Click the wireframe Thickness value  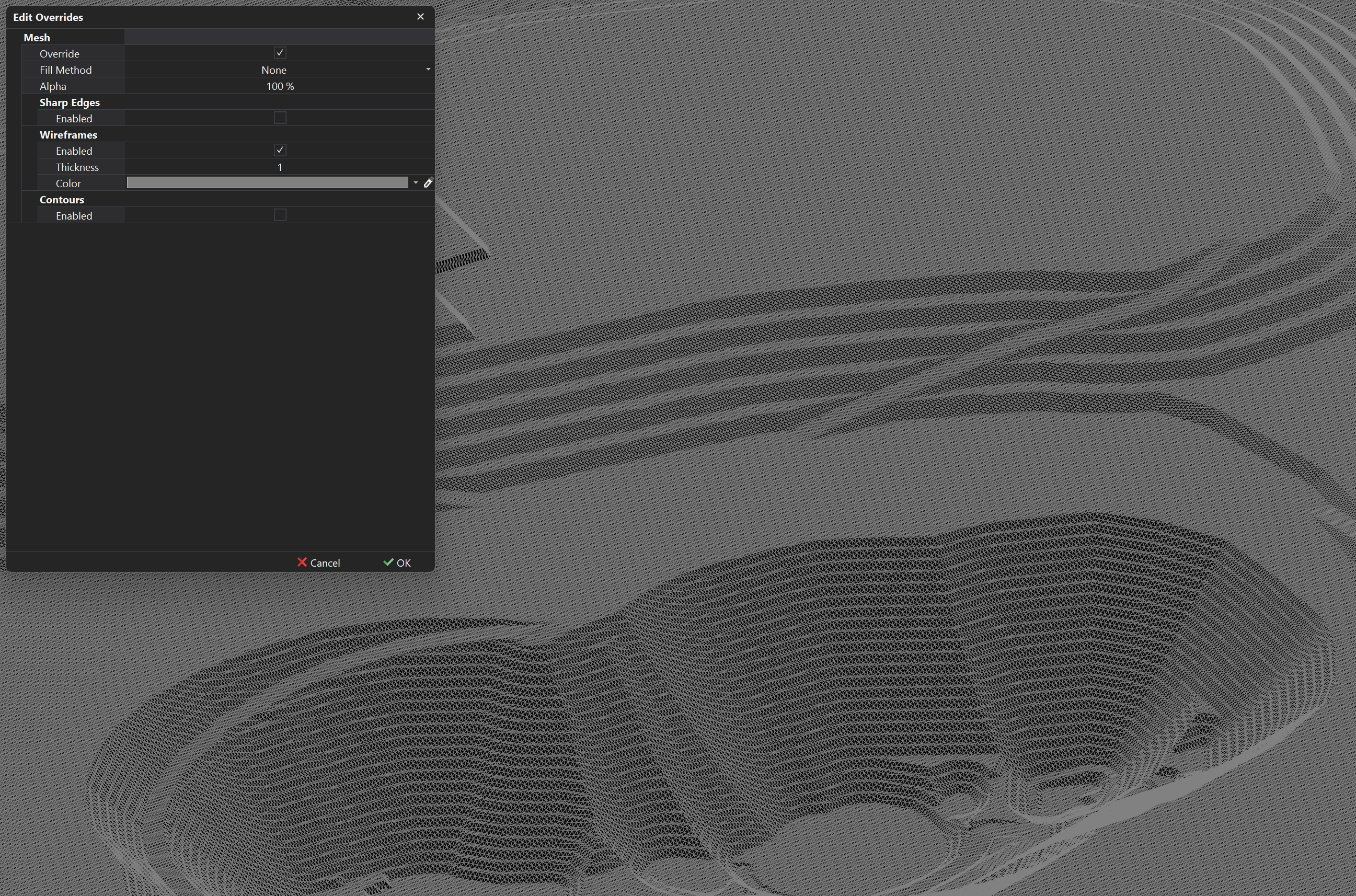pos(280,167)
